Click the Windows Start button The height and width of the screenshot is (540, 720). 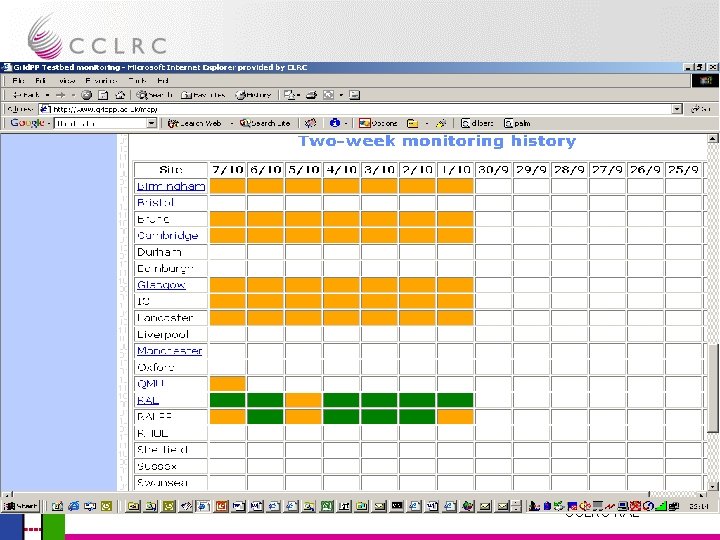tap(21, 506)
